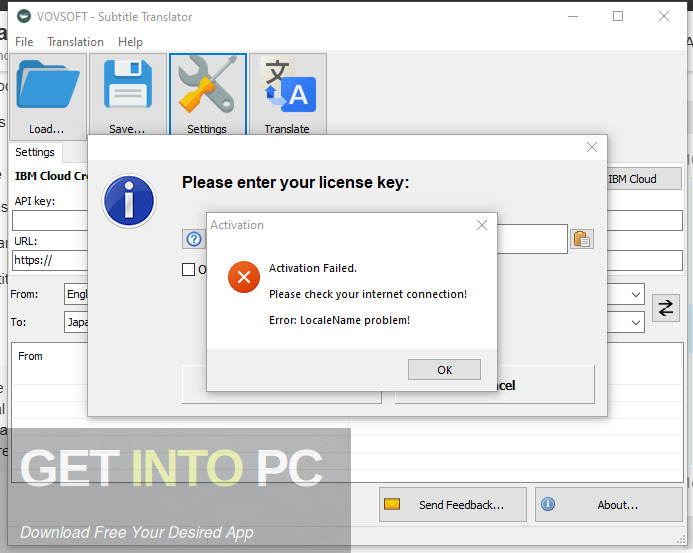The width and height of the screenshot is (693, 553).
Task: Open the File menu
Action: point(24,42)
